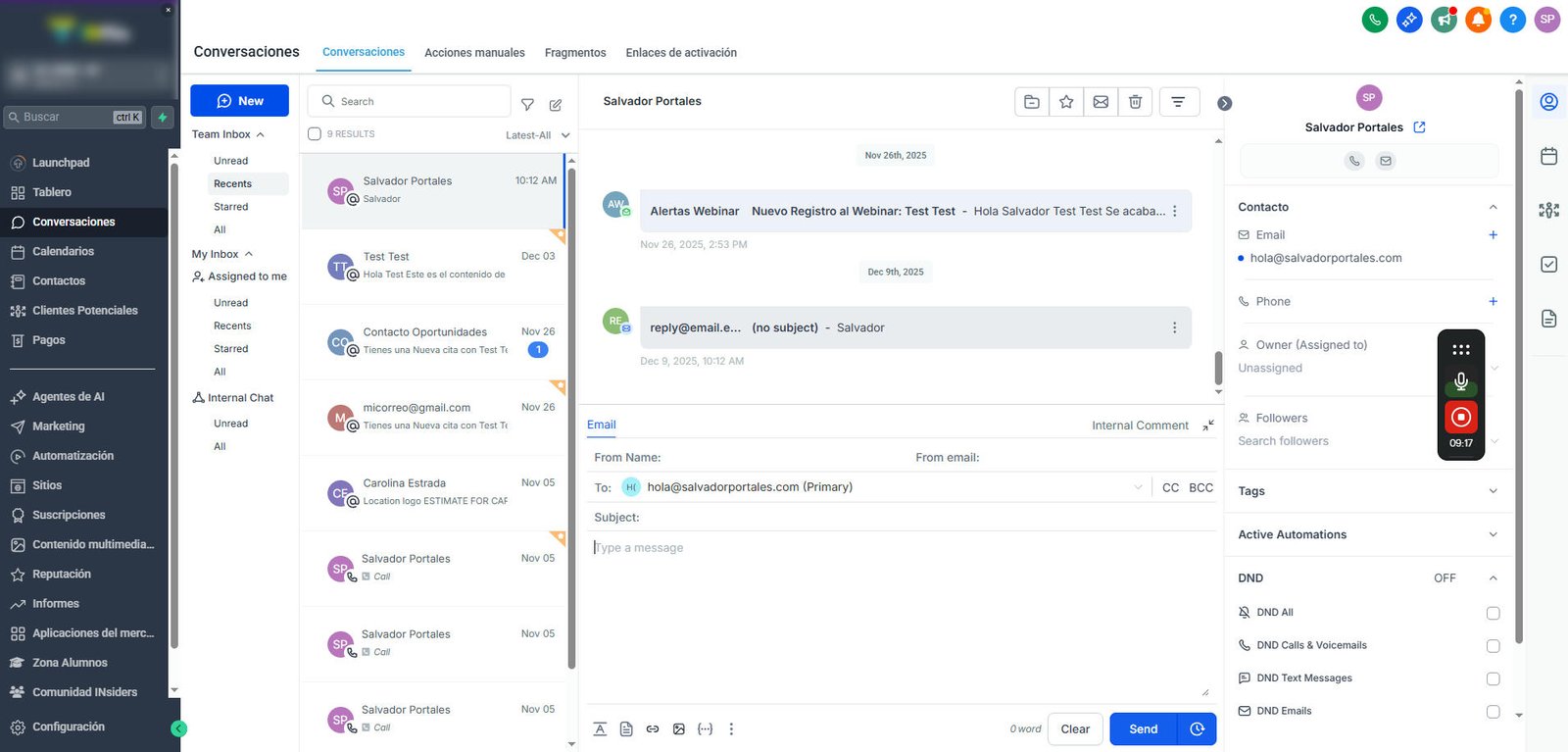Switch to Internal Comment tab
1568x752 pixels.
[x=1140, y=426]
